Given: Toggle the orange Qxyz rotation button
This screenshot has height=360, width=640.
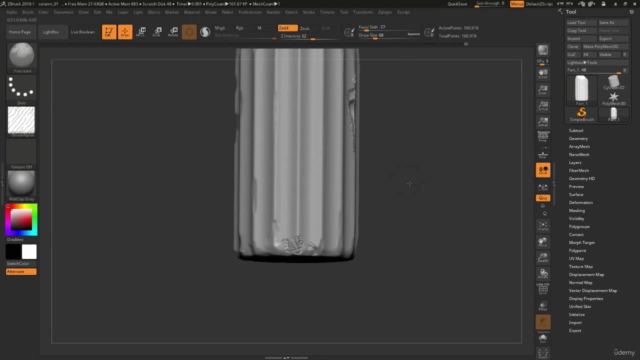Looking at the screenshot, I should pyautogui.click(x=543, y=198).
